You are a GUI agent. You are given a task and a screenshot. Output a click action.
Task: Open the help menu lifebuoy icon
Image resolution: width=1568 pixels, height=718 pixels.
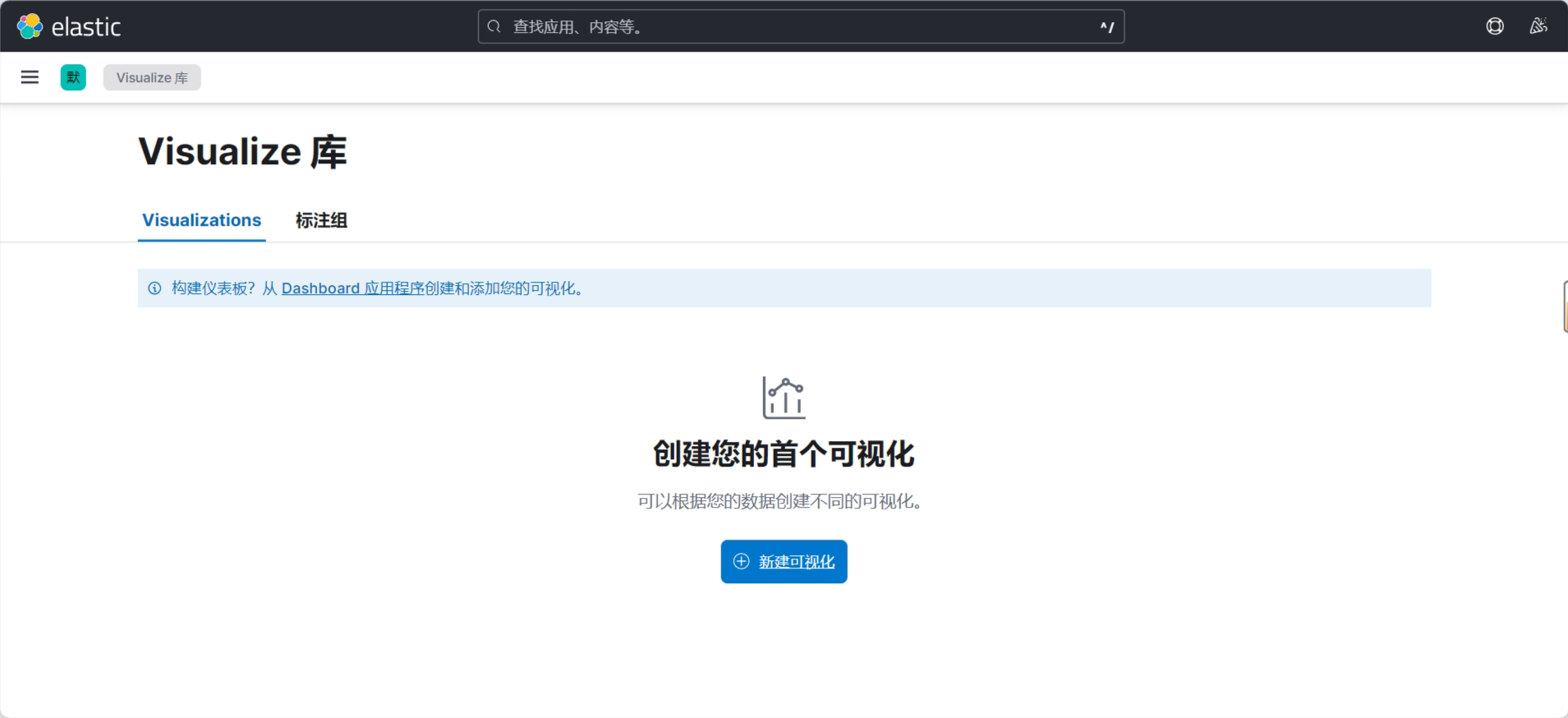click(x=1495, y=26)
